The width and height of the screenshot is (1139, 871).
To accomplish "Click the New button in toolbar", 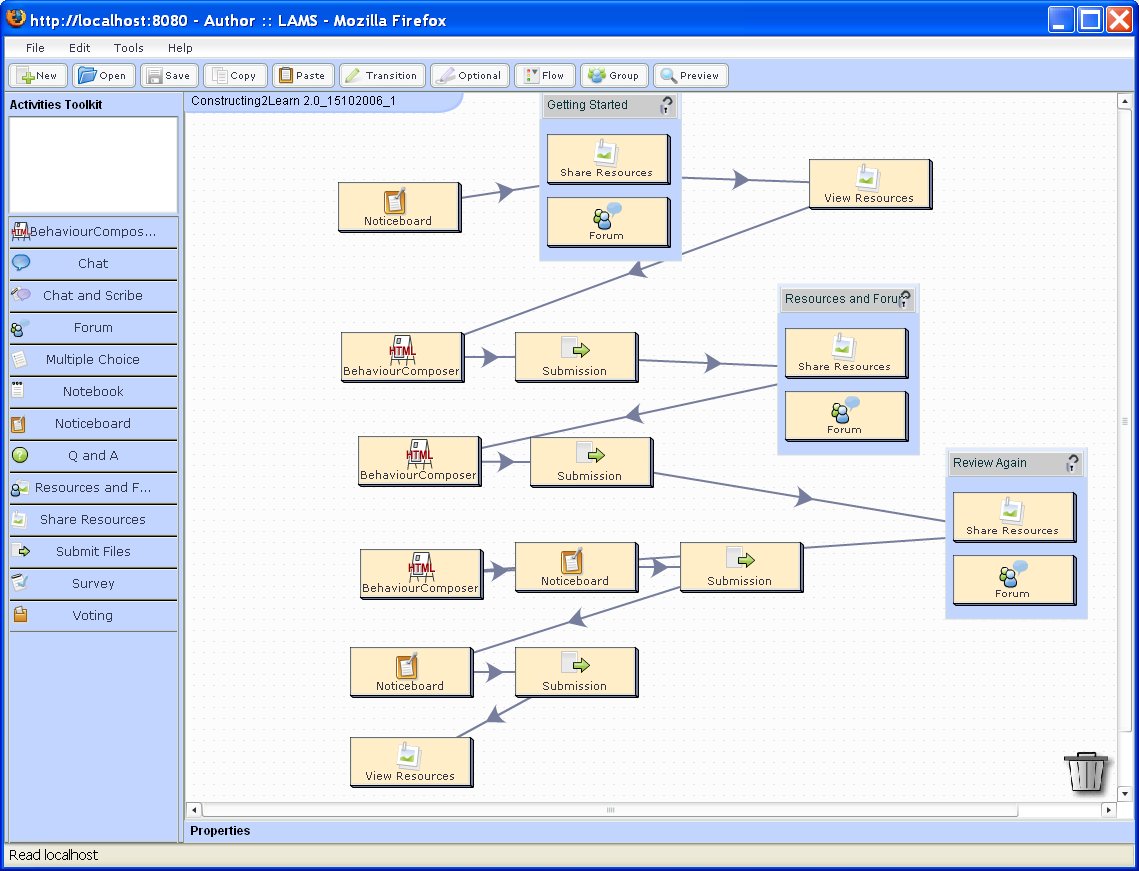I will pos(37,76).
